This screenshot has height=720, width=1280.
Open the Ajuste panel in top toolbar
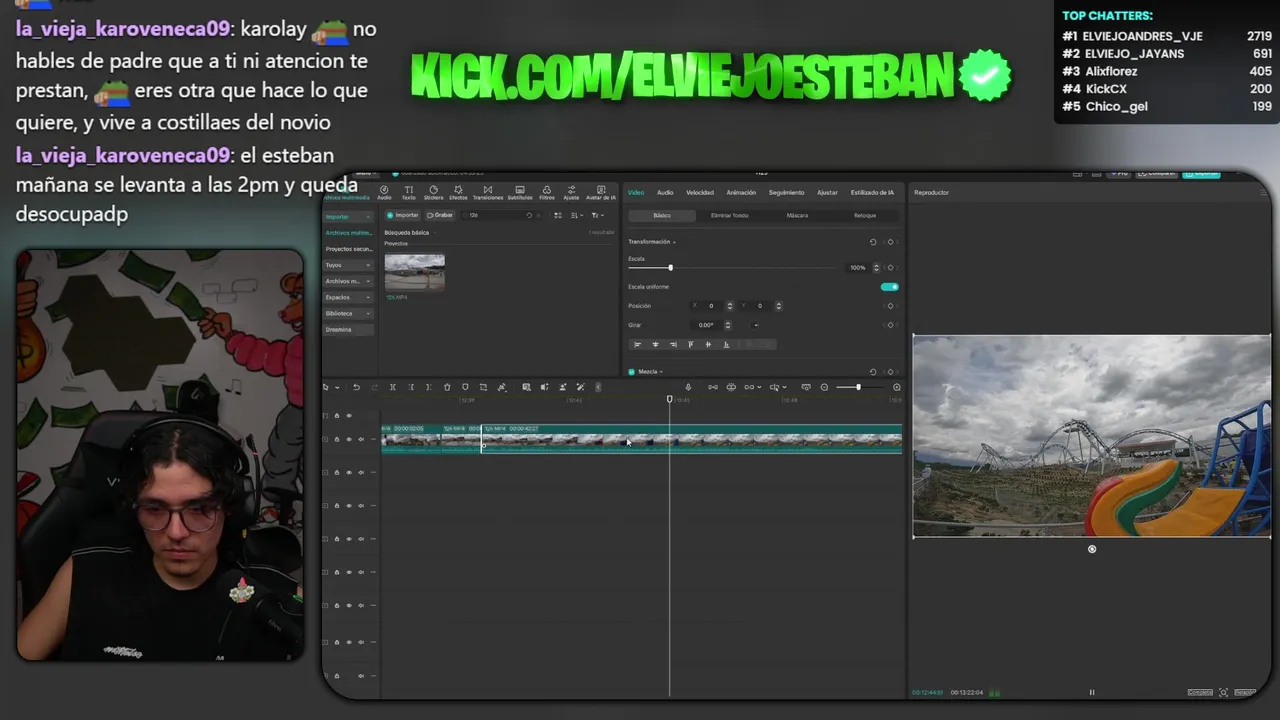(x=571, y=192)
